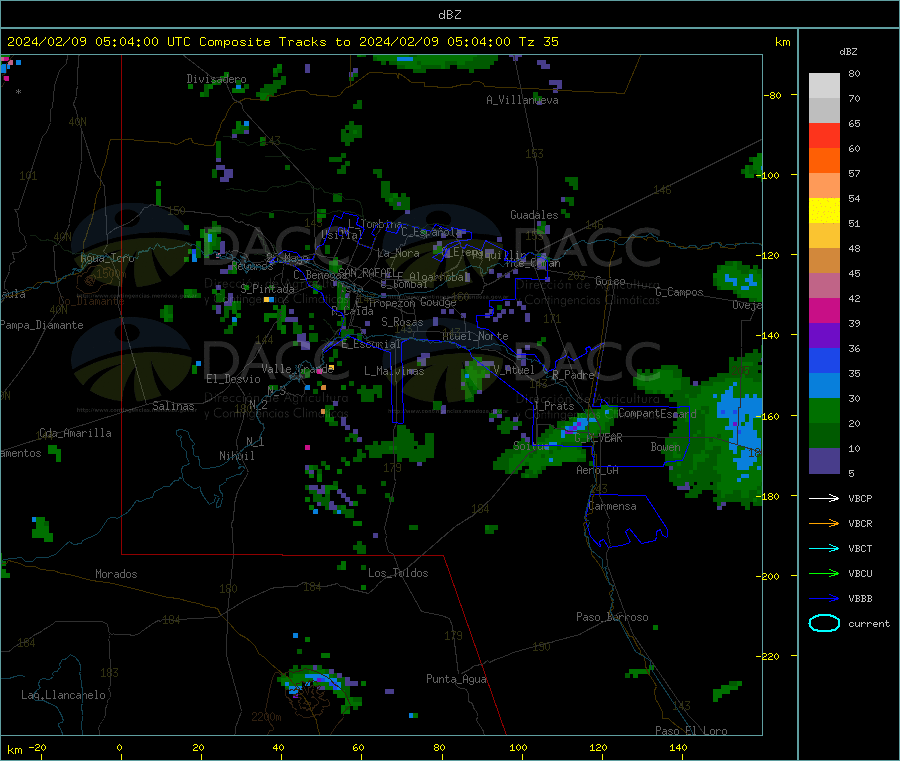This screenshot has width=900, height=761.
Task: Click the large blue-core echo at east edge
Action: tap(717, 430)
